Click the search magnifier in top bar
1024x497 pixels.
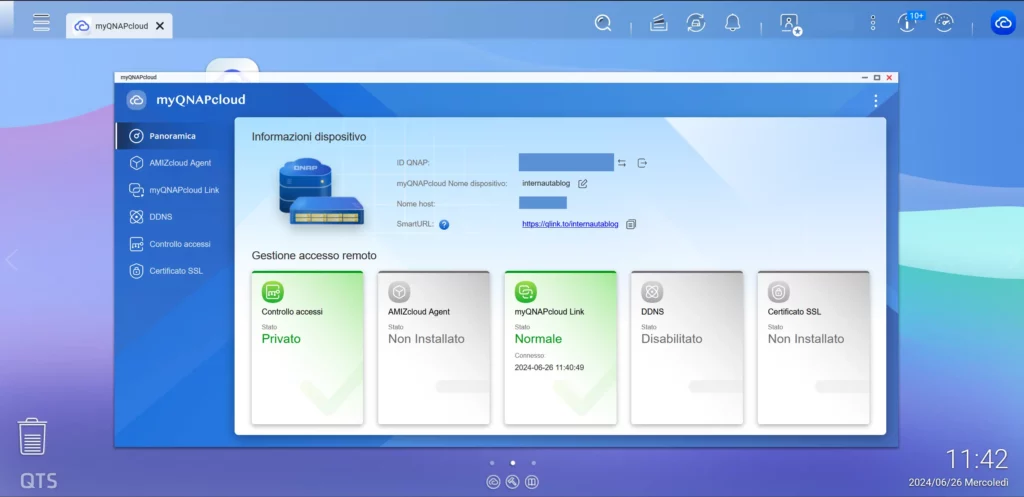tap(603, 23)
